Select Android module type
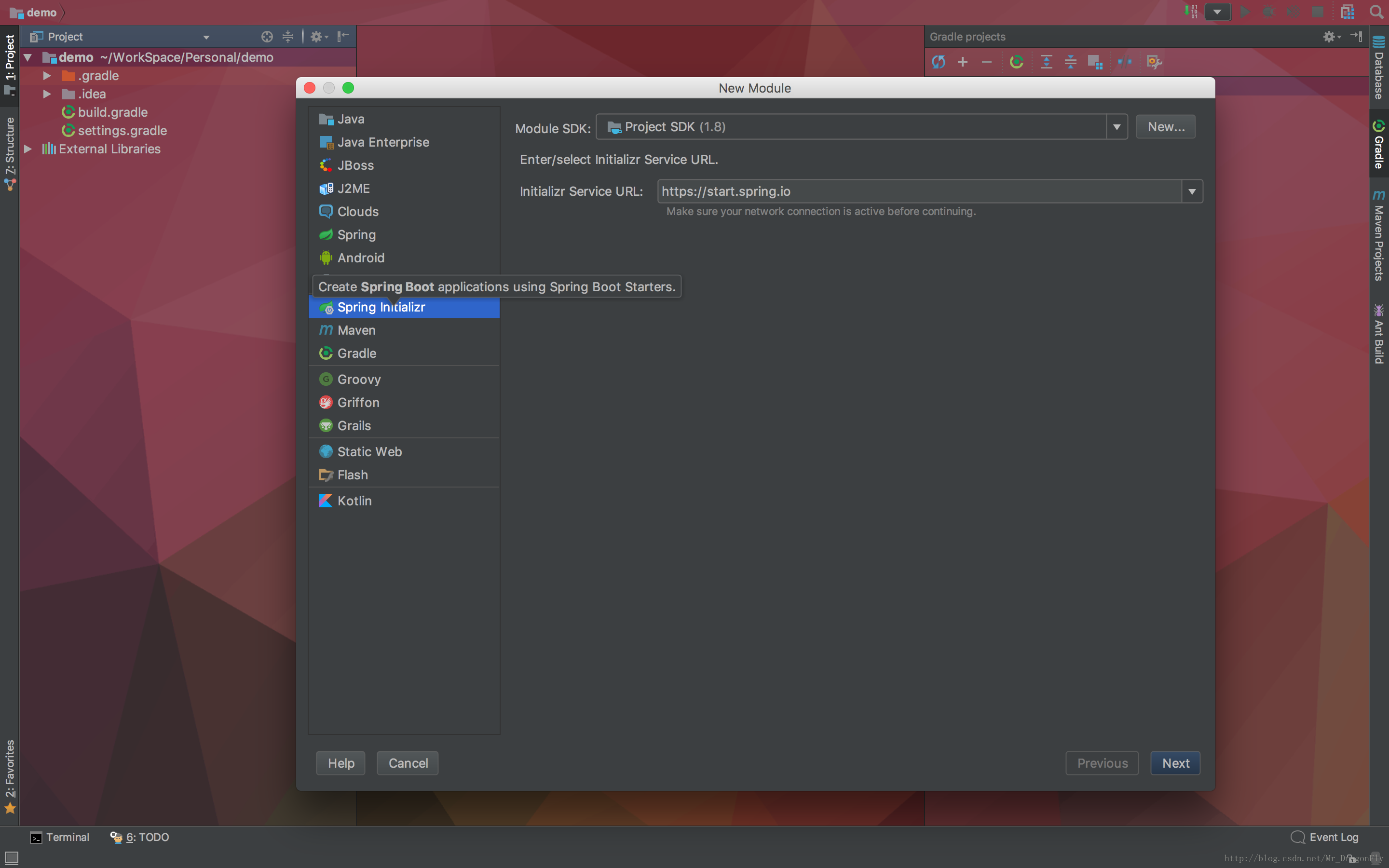 click(x=404, y=258)
